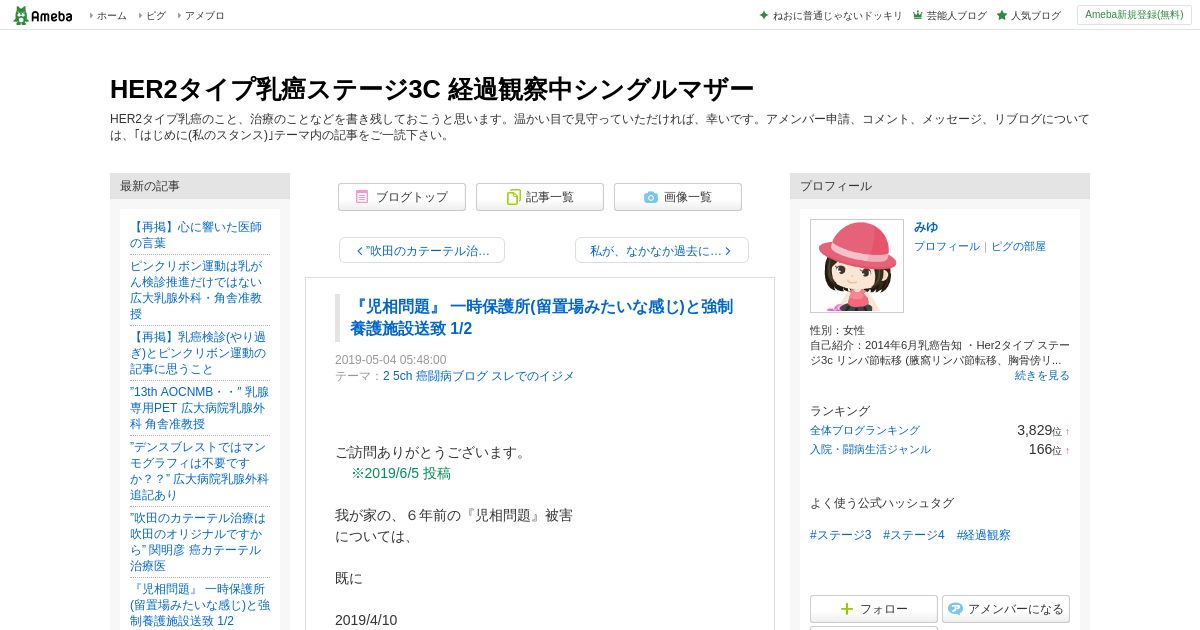Open the 人気ブログ link
Screen dimensions: 1200x630
click(1035, 15)
